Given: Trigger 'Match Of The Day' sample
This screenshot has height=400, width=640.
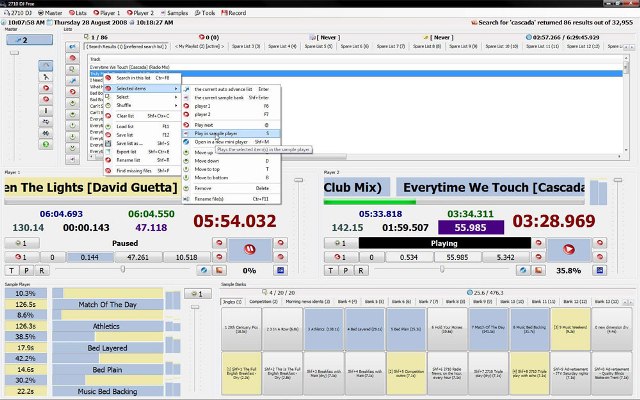Looking at the screenshot, I should [x=103, y=302].
